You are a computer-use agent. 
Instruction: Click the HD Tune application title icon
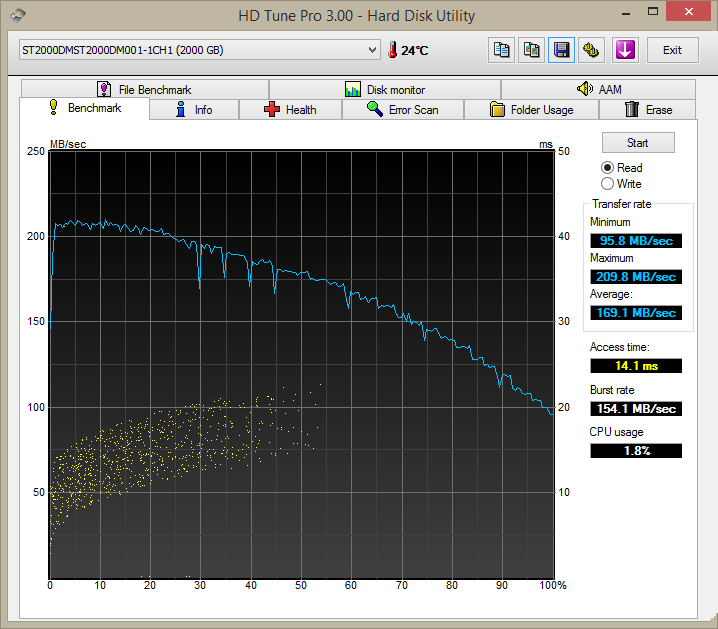[17, 16]
